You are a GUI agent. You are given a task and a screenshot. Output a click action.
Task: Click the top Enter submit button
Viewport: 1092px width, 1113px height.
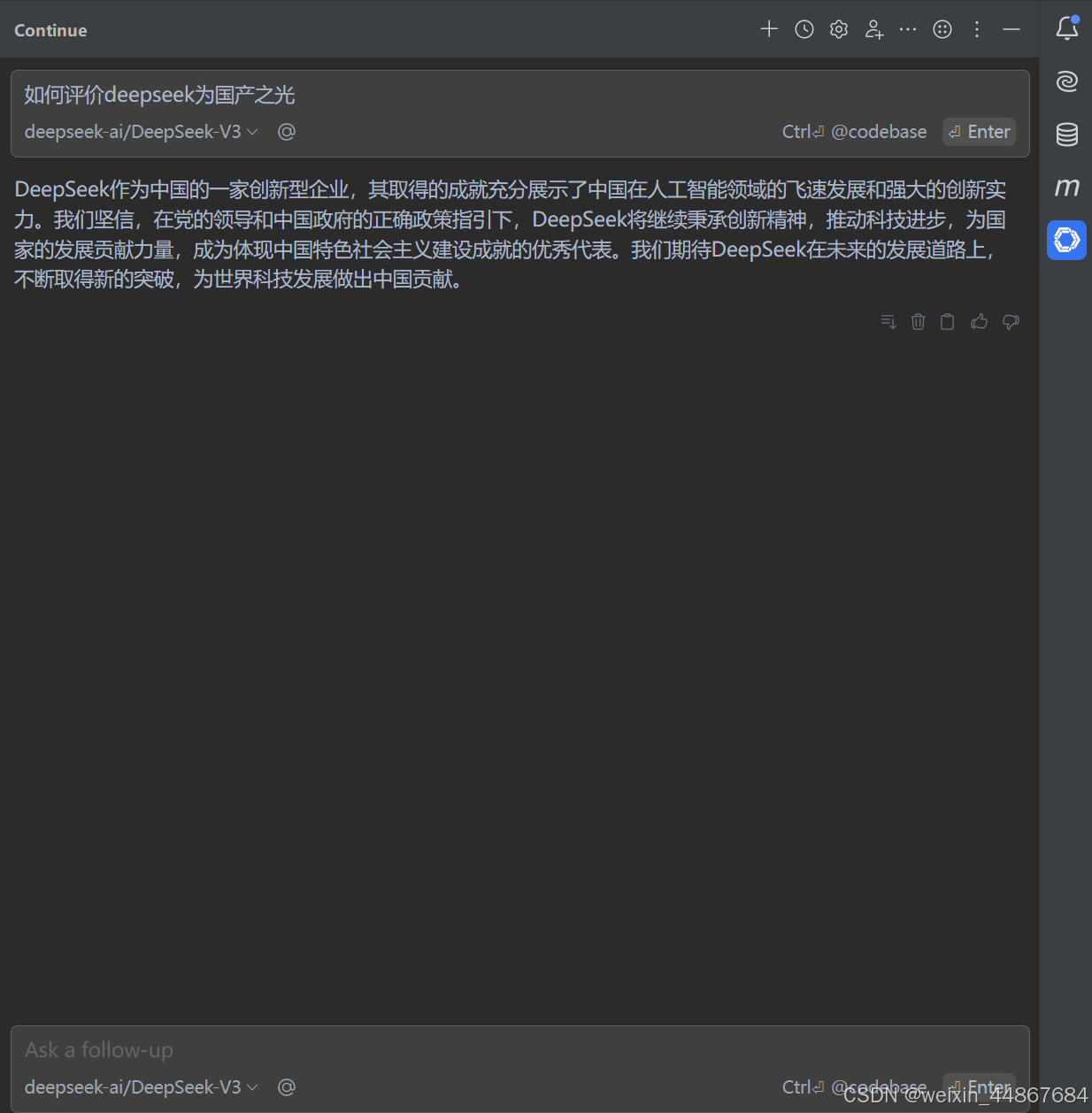click(979, 132)
